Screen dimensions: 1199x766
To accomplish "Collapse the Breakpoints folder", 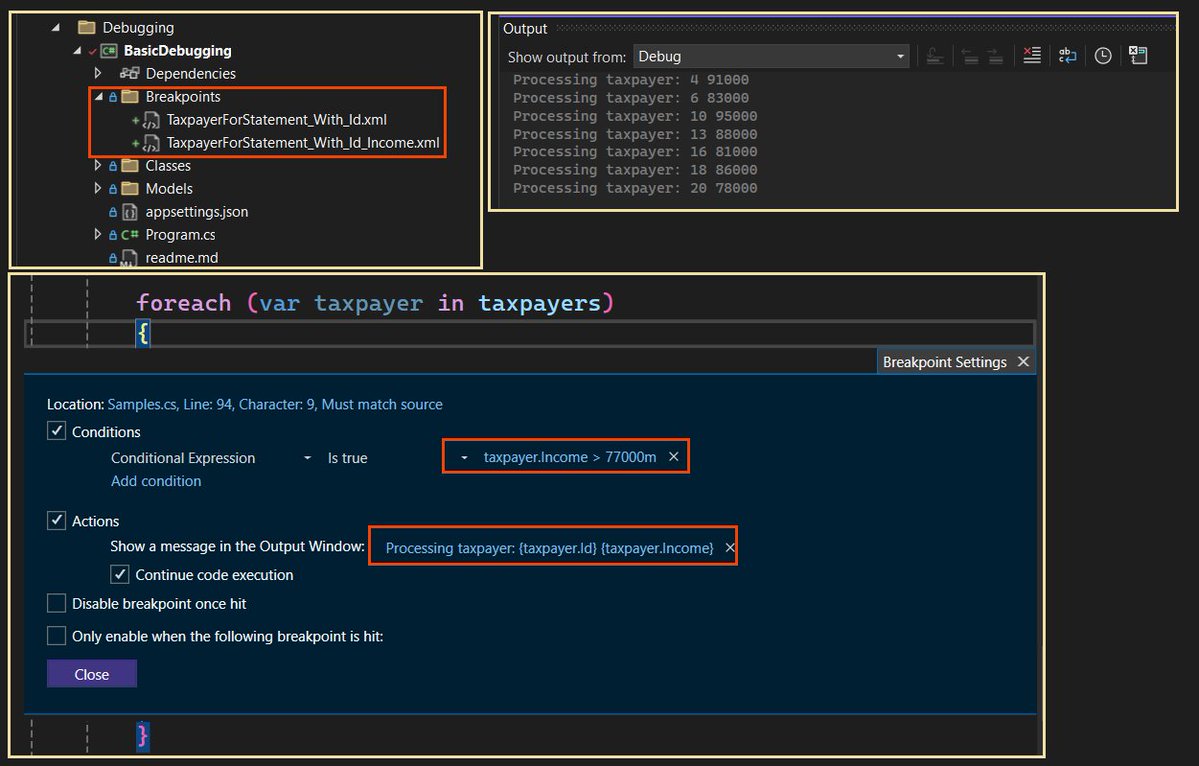I will point(98,96).
